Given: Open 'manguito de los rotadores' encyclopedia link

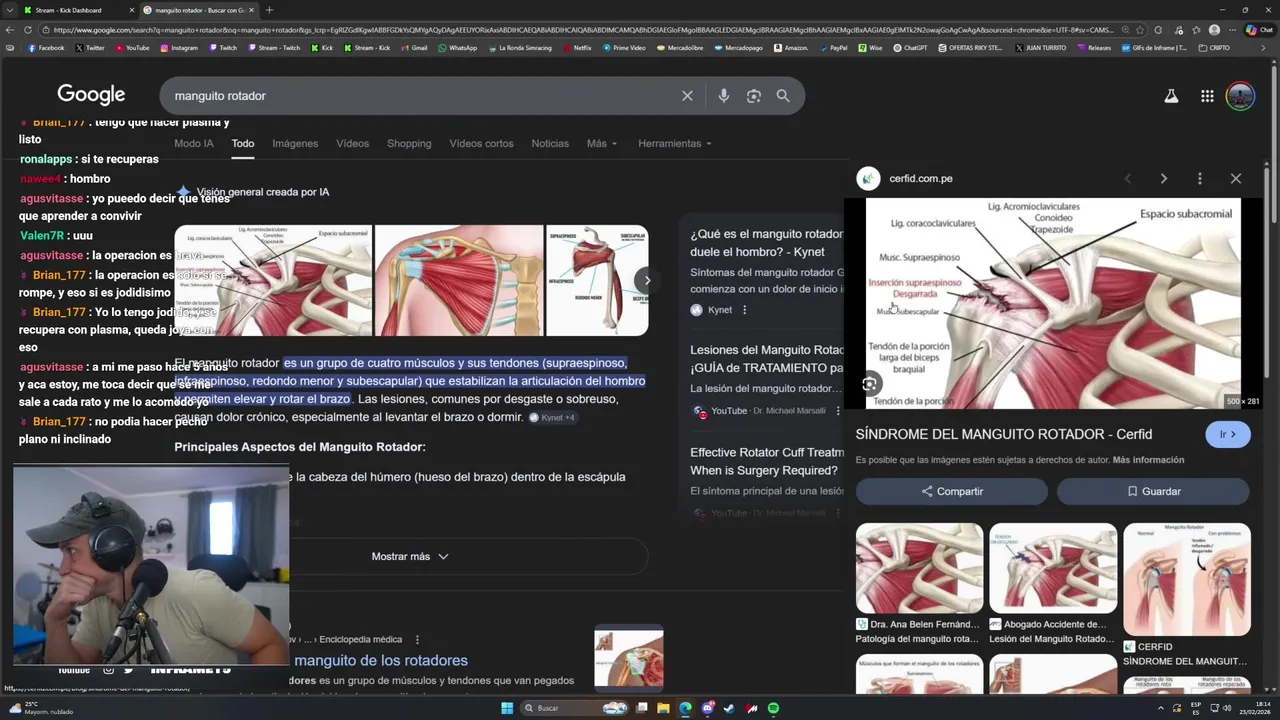Looking at the screenshot, I should 381,660.
